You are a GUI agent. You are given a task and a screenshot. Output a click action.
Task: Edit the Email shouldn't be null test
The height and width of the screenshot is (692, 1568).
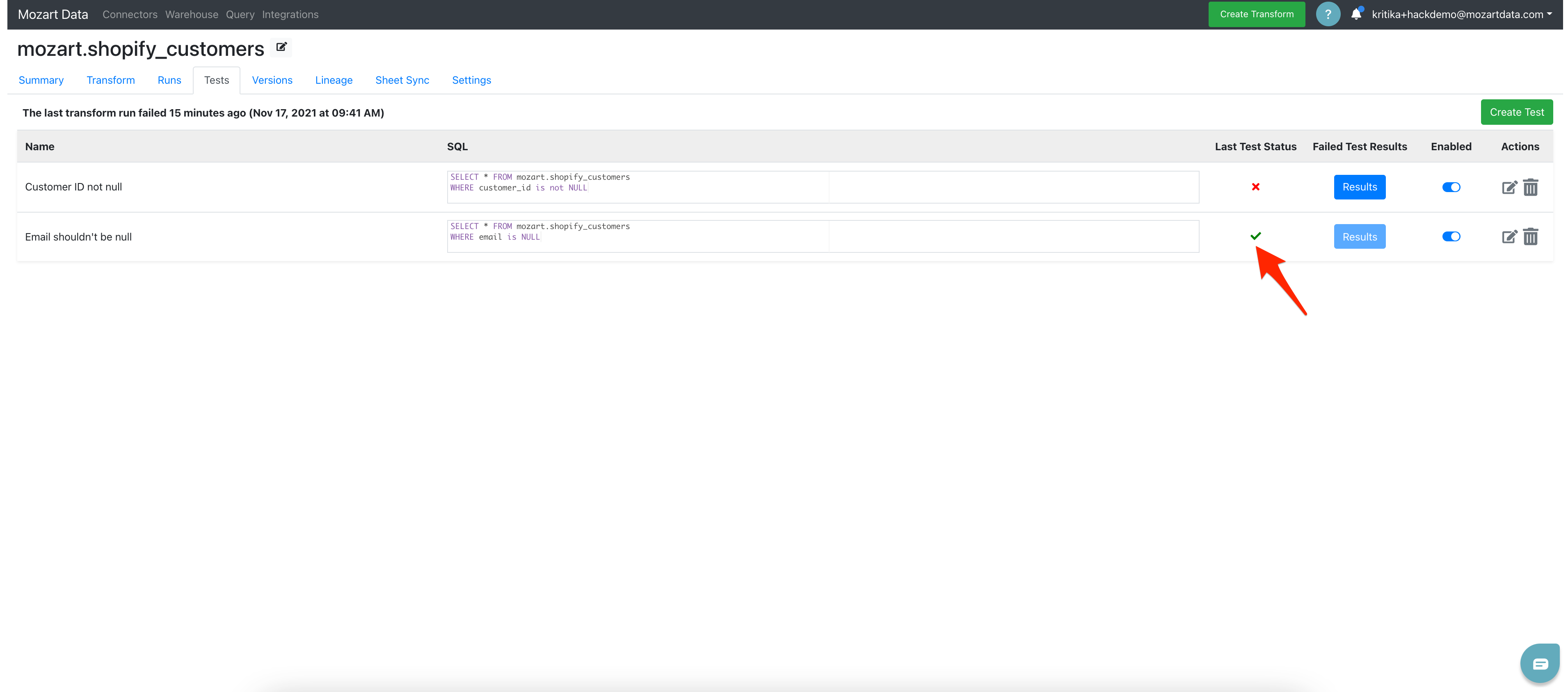1509,236
